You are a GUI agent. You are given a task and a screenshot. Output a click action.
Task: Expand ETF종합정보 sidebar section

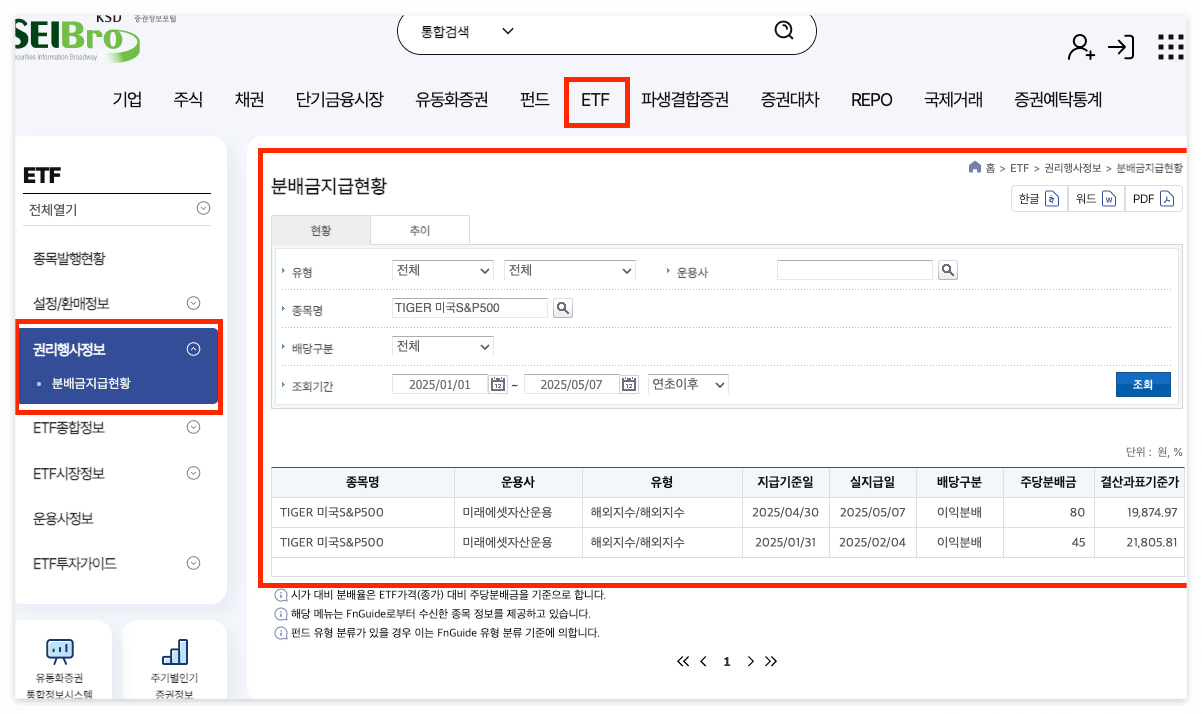194,427
